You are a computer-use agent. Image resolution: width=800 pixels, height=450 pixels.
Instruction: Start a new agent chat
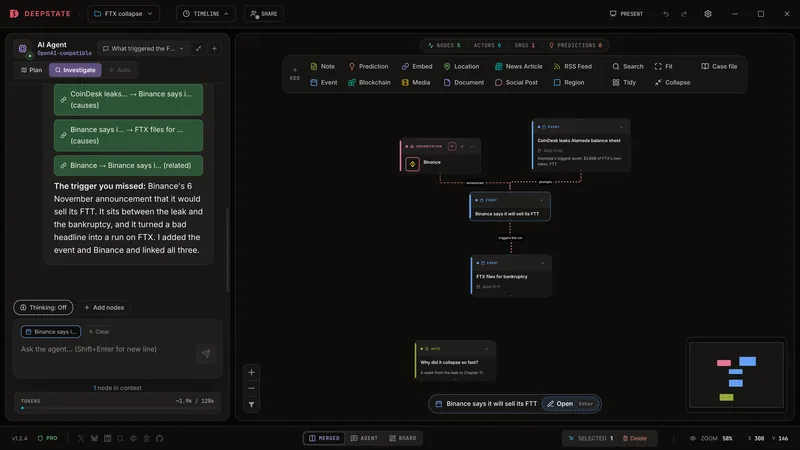point(214,48)
